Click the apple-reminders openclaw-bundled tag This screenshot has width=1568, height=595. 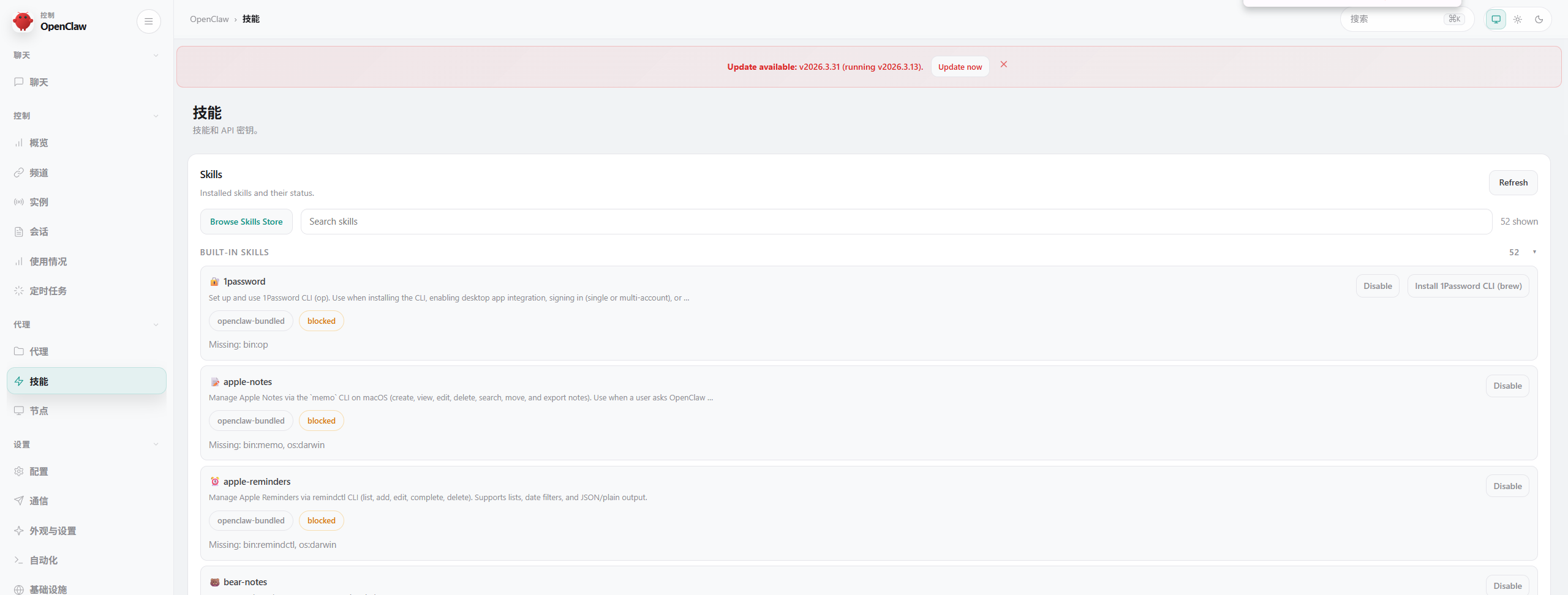[x=251, y=520]
